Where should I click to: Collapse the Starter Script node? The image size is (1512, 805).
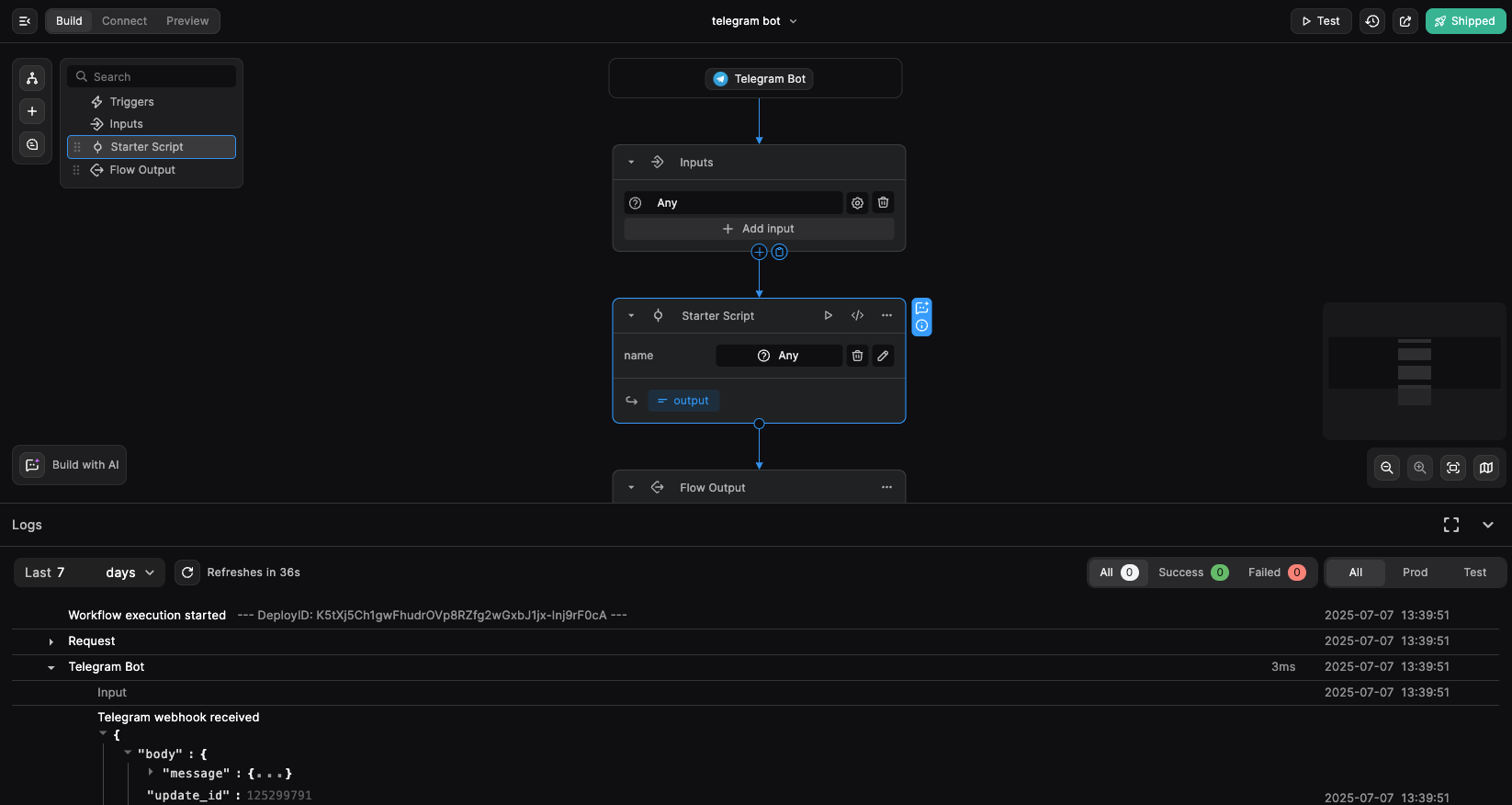[x=631, y=315]
